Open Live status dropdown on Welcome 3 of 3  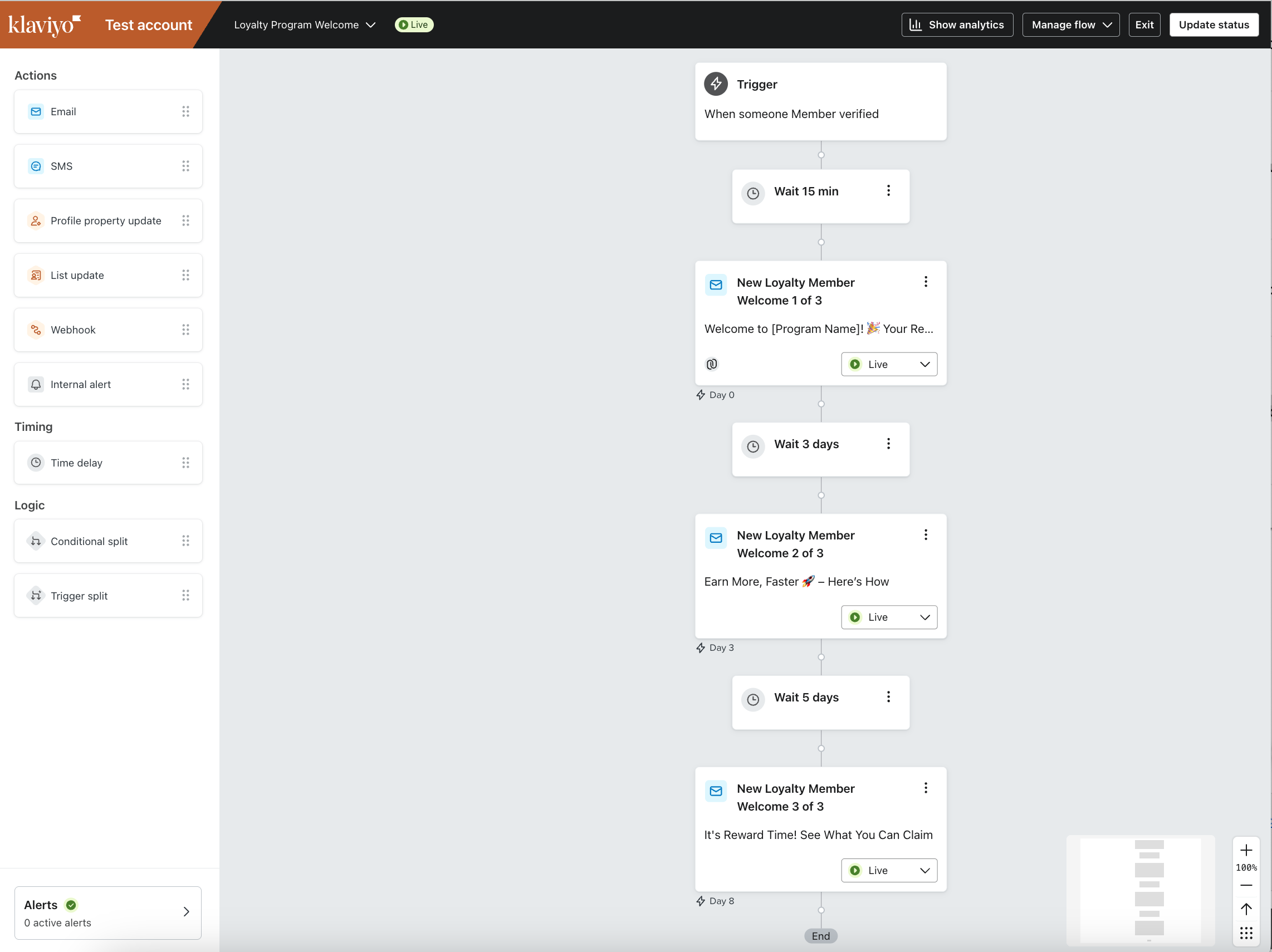[x=888, y=870]
